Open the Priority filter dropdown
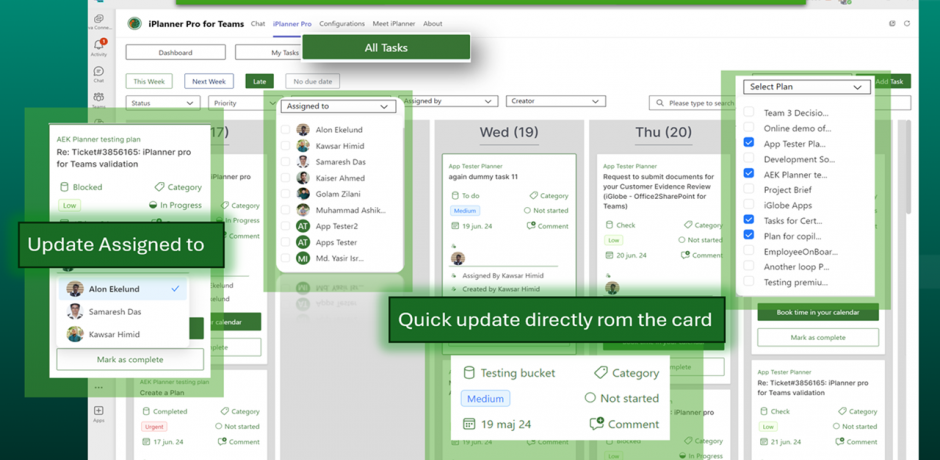This screenshot has height=460, width=940. point(245,103)
